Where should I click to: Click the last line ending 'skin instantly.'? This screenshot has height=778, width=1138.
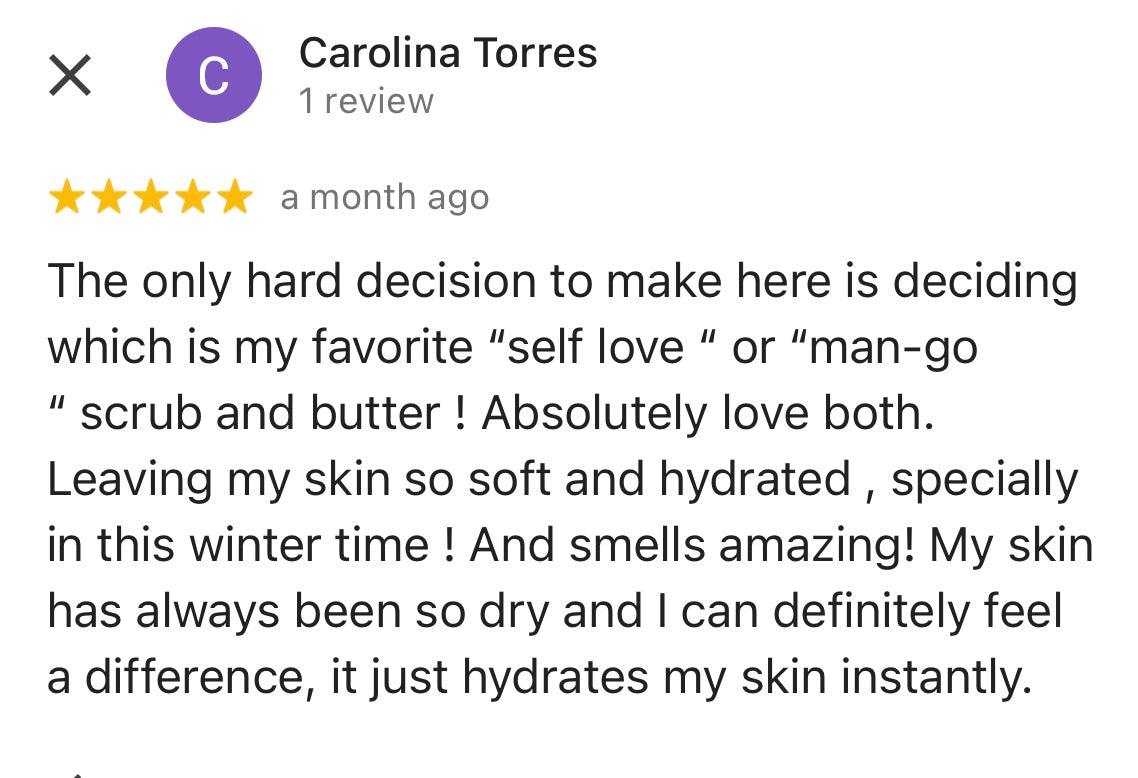[539, 678]
